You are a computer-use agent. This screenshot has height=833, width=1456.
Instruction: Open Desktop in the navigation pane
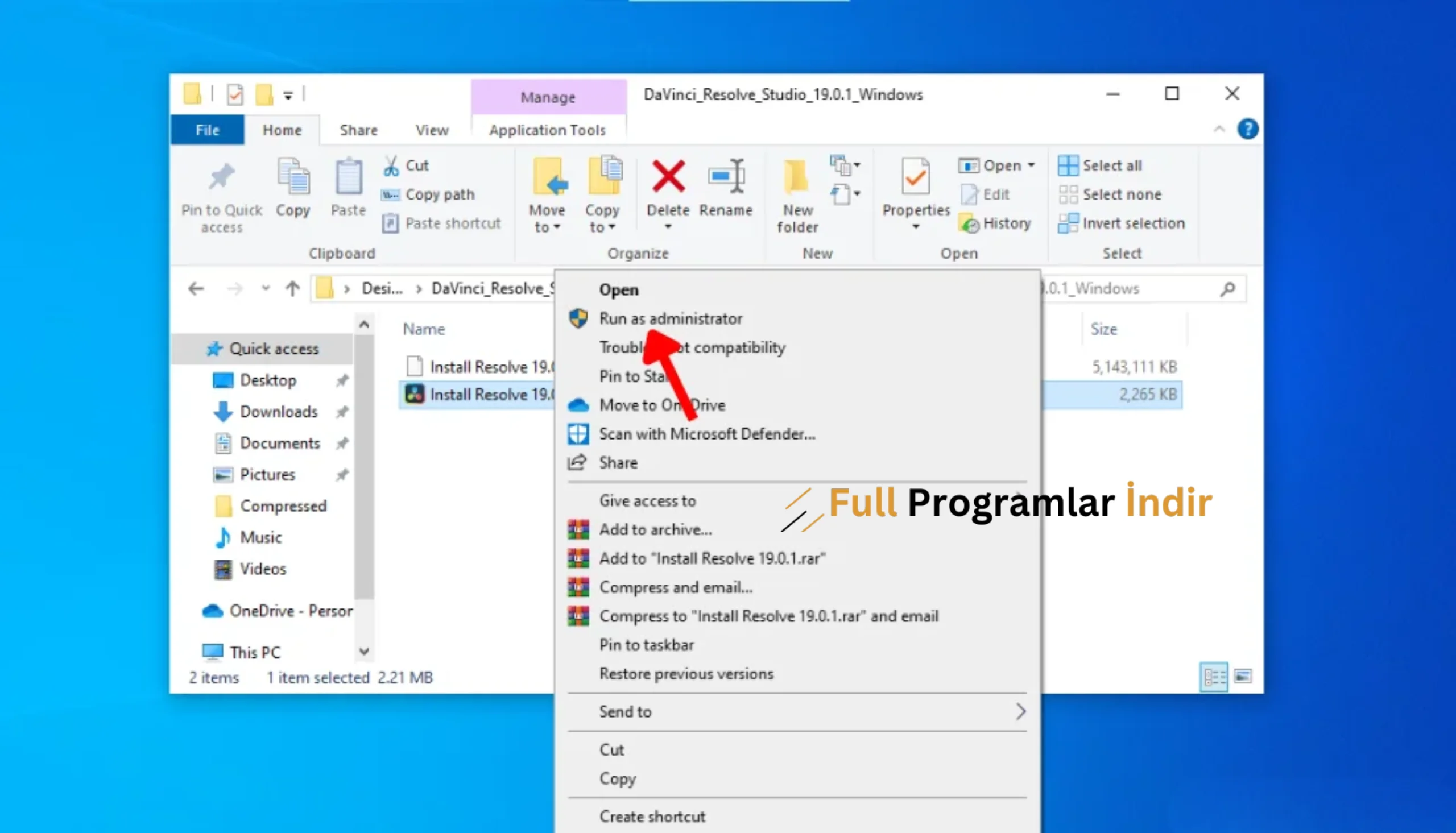268,380
